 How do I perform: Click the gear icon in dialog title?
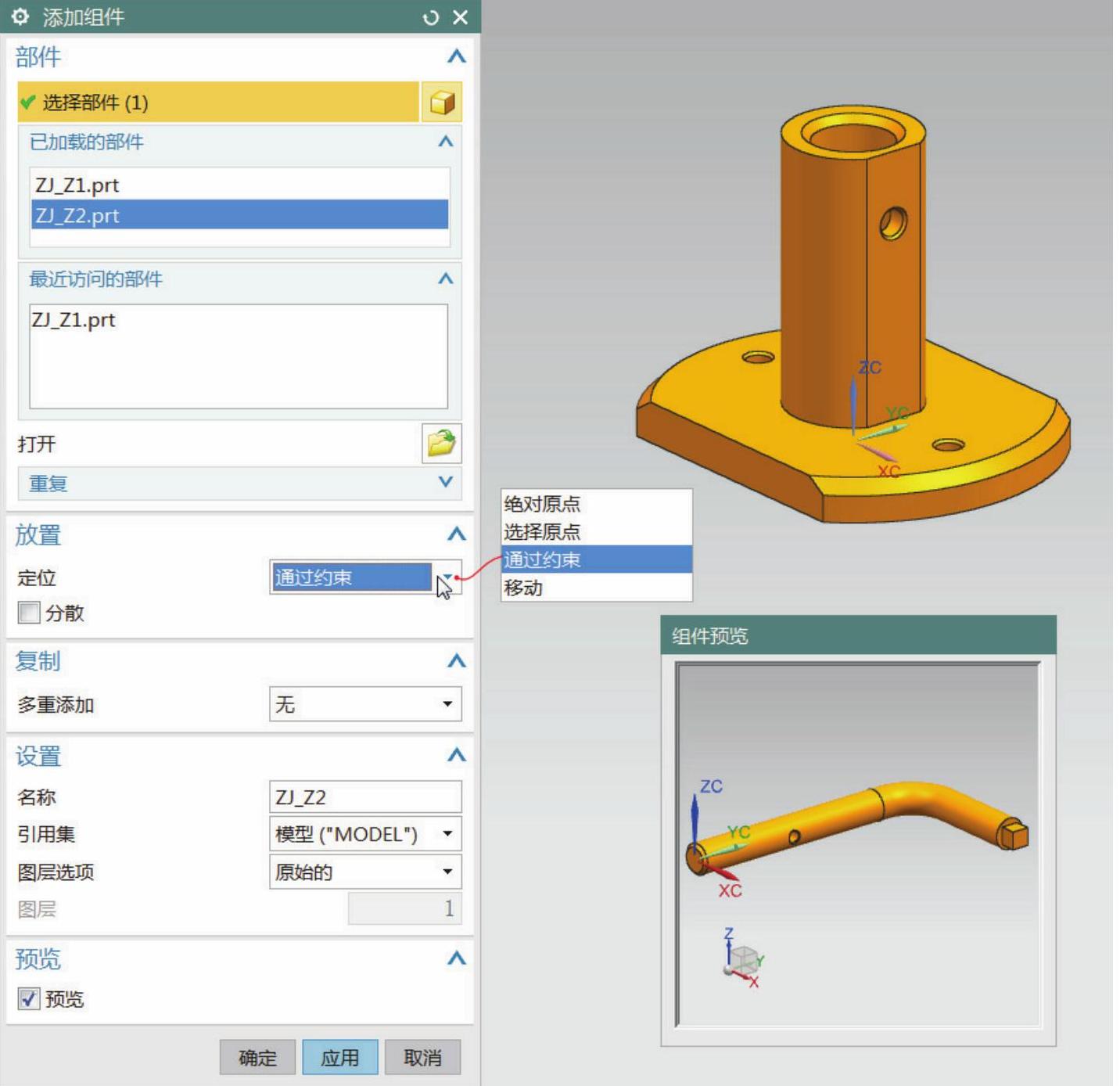coord(20,16)
